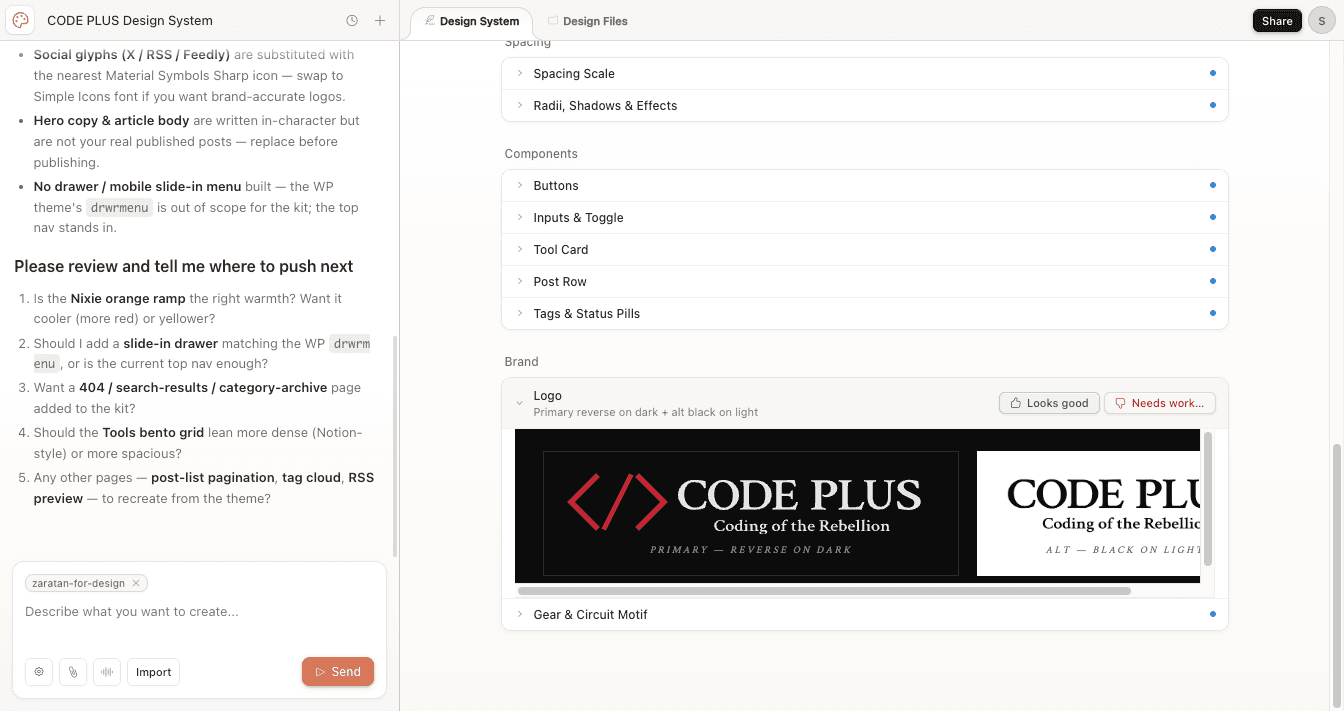The width and height of the screenshot is (1344, 711).
Task: Click the blue status dot on Buttons row
Action: 1213,185
